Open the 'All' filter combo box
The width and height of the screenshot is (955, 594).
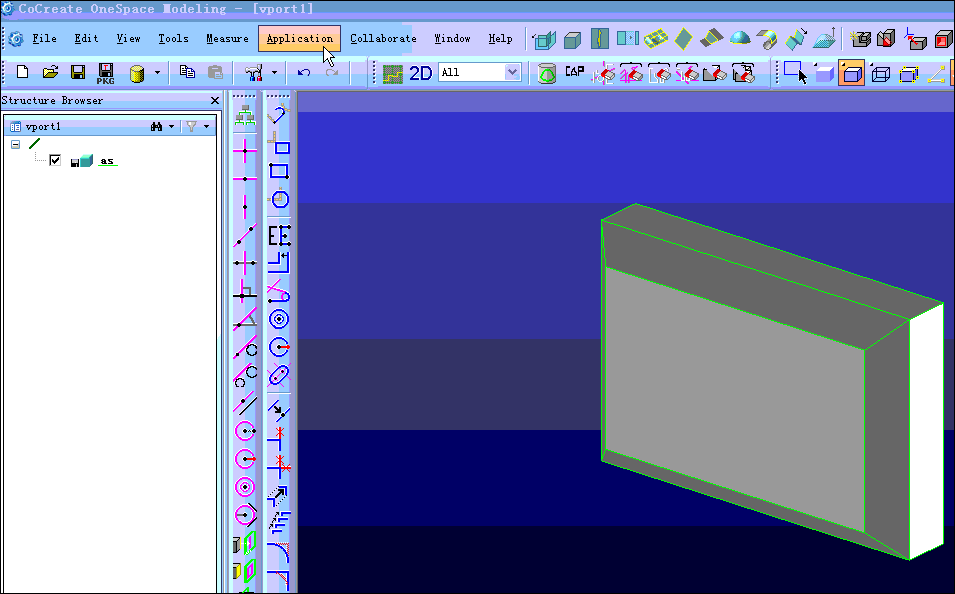pos(479,72)
